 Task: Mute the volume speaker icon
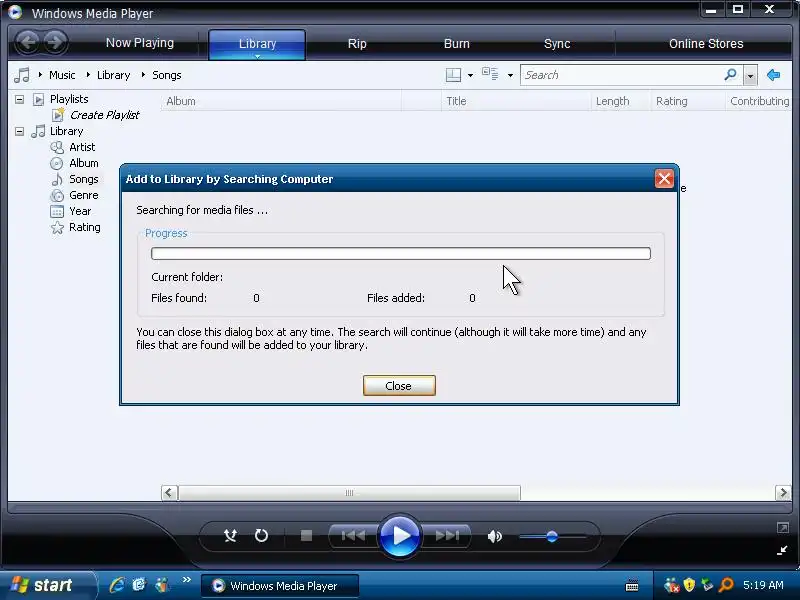(x=494, y=536)
